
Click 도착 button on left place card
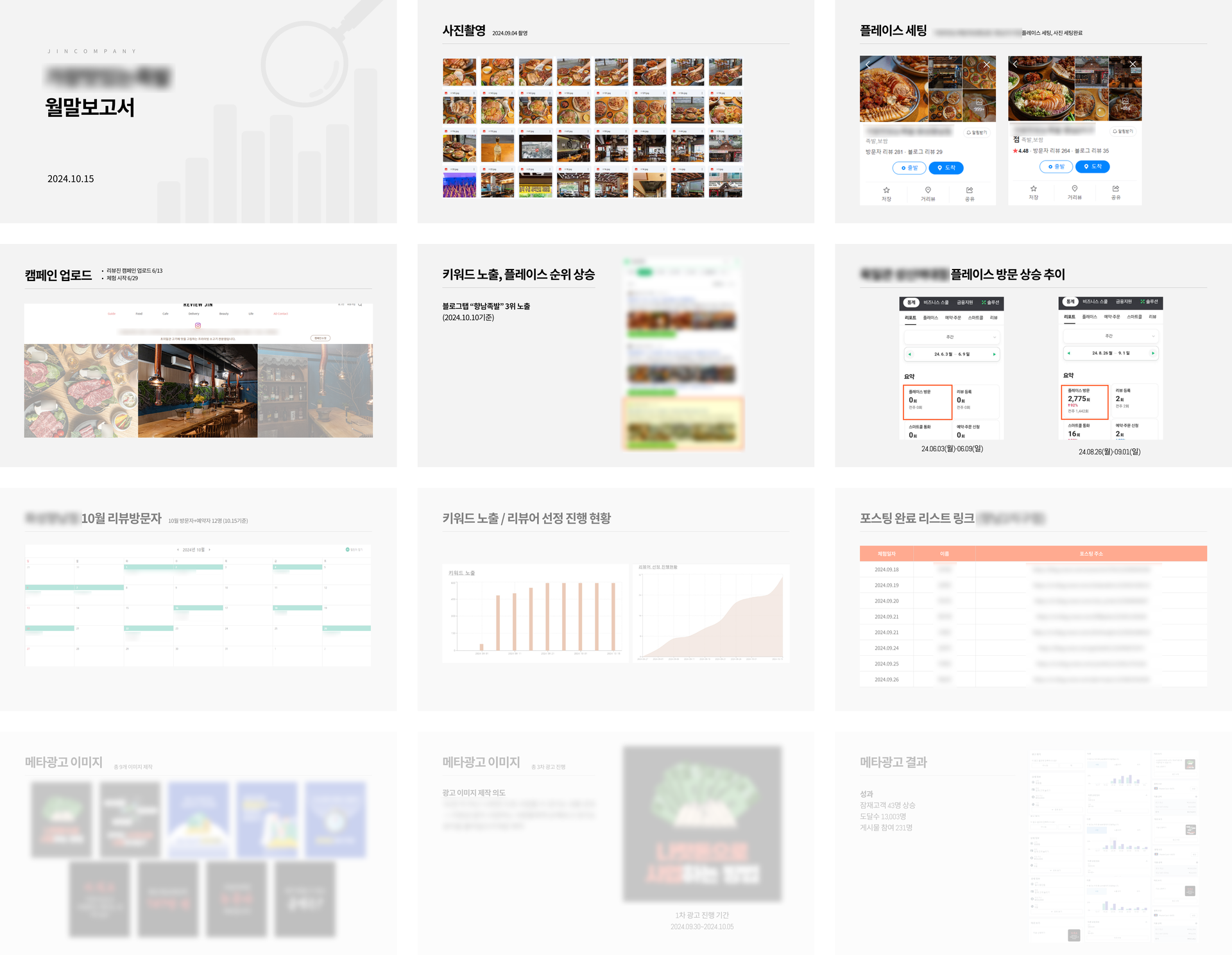pyautogui.click(x=946, y=168)
